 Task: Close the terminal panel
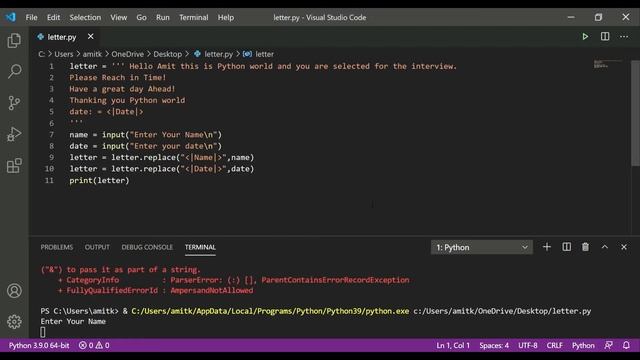click(624, 247)
